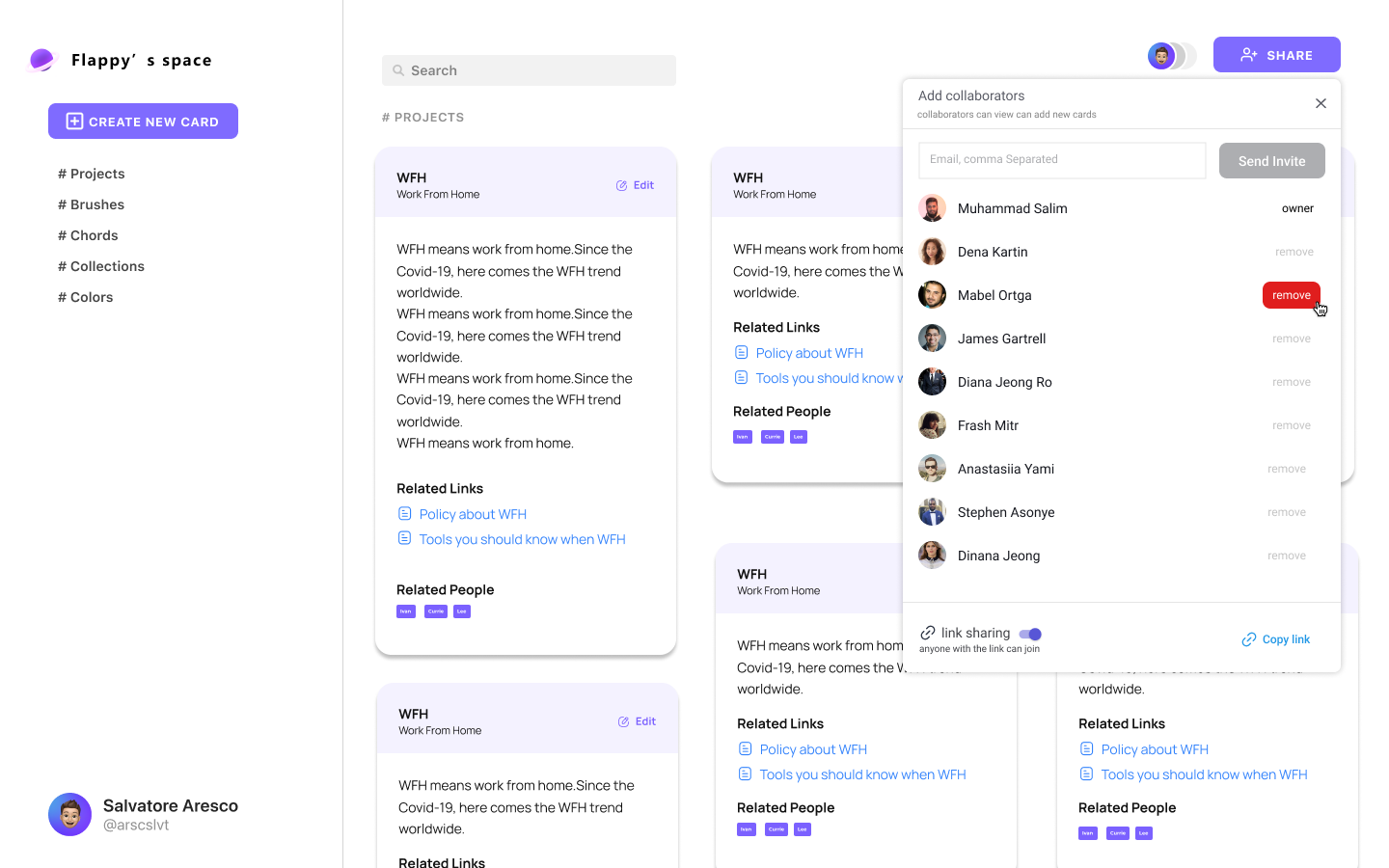
Task: Click Edit on the first WFH card
Action: [643, 185]
